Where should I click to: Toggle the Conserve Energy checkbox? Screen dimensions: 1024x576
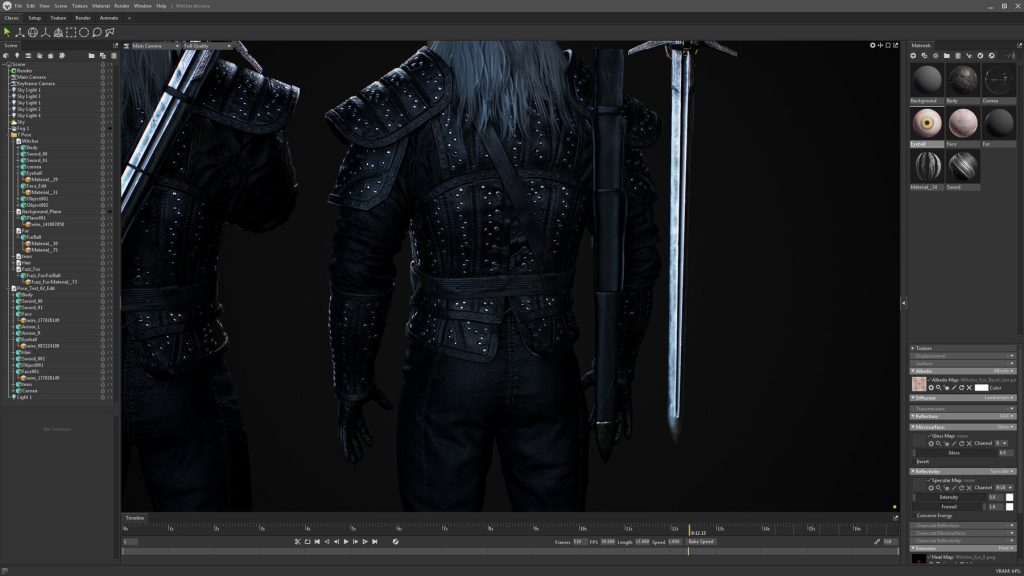pyautogui.click(x=914, y=516)
